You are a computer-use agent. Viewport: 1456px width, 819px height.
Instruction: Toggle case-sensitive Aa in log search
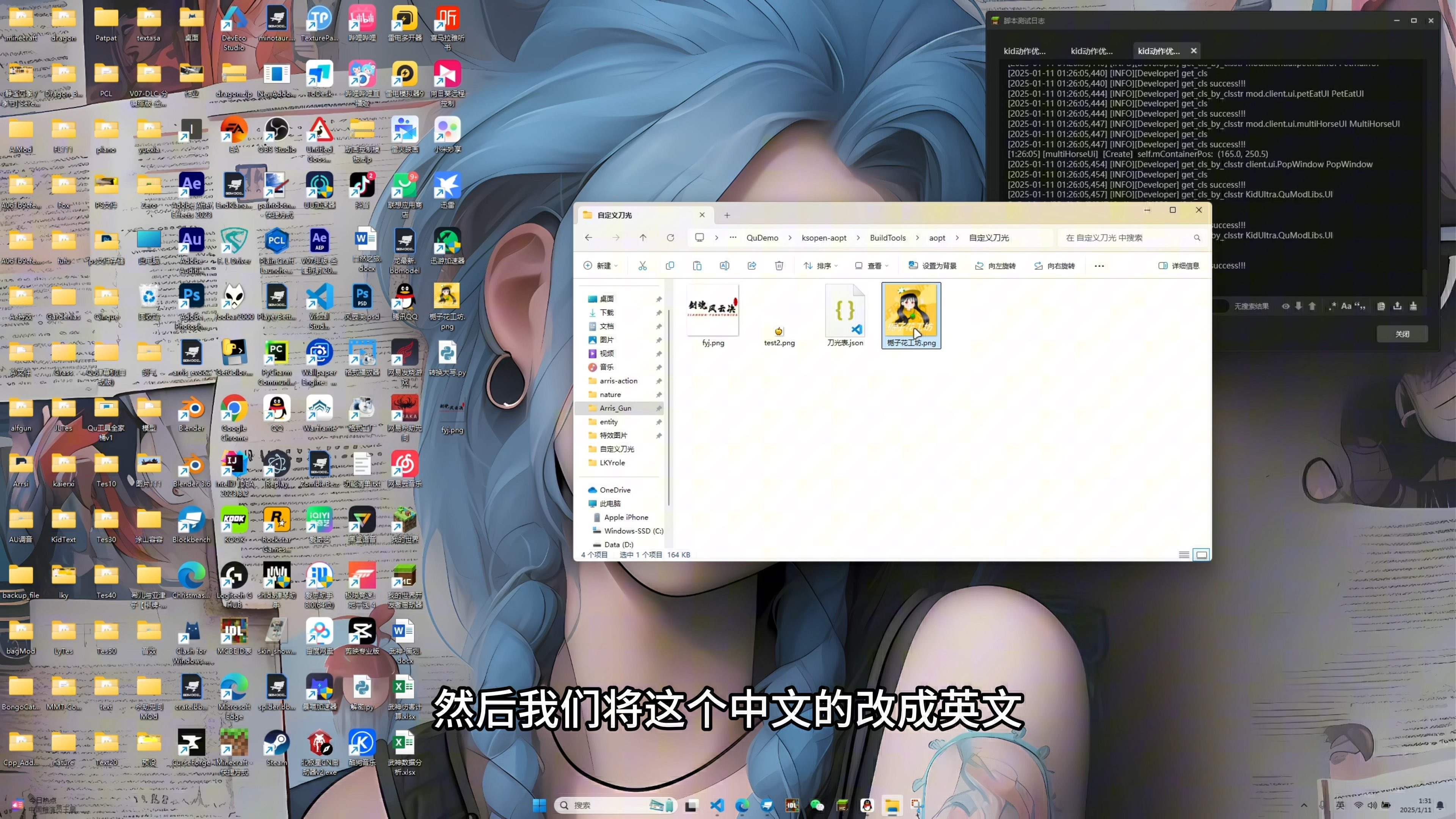[1346, 306]
